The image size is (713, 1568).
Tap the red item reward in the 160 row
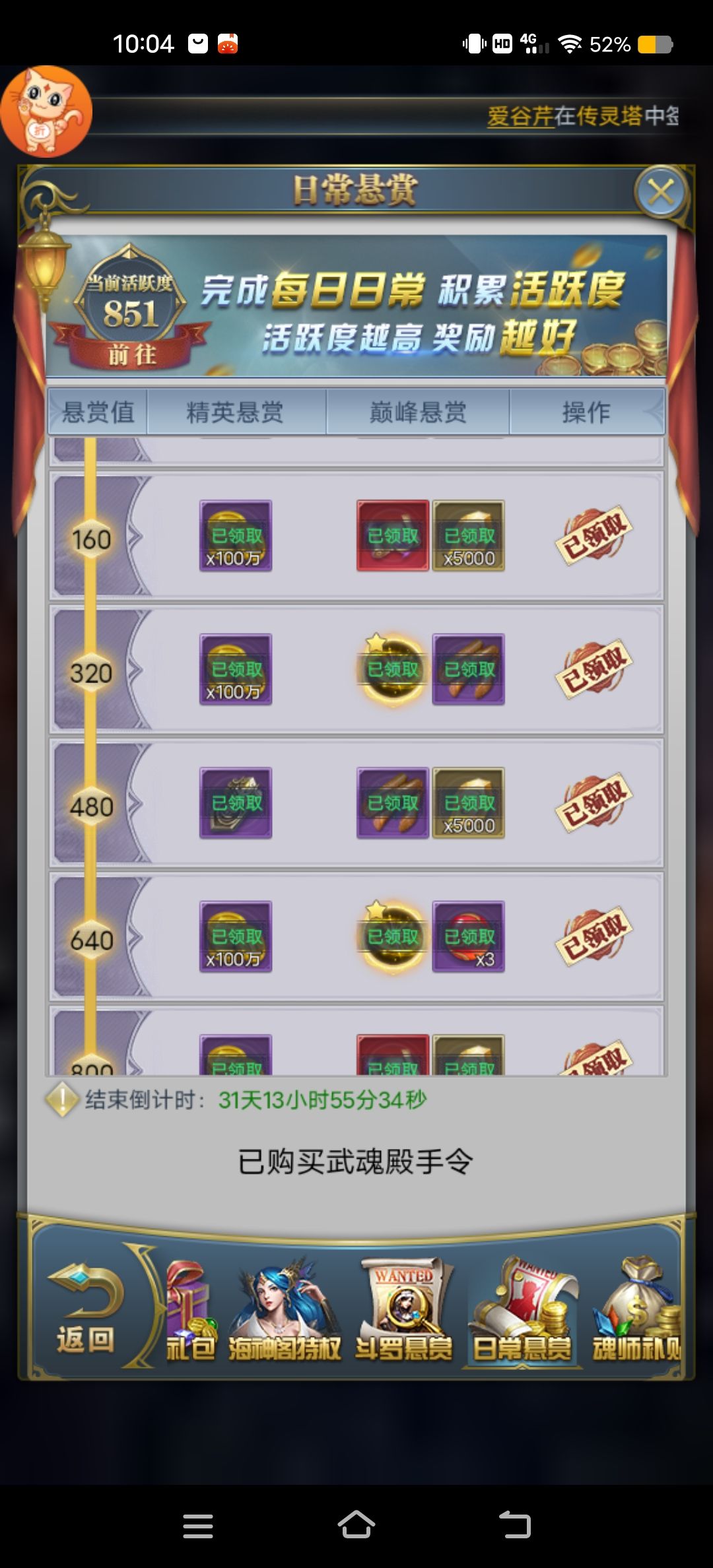coord(393,535)
